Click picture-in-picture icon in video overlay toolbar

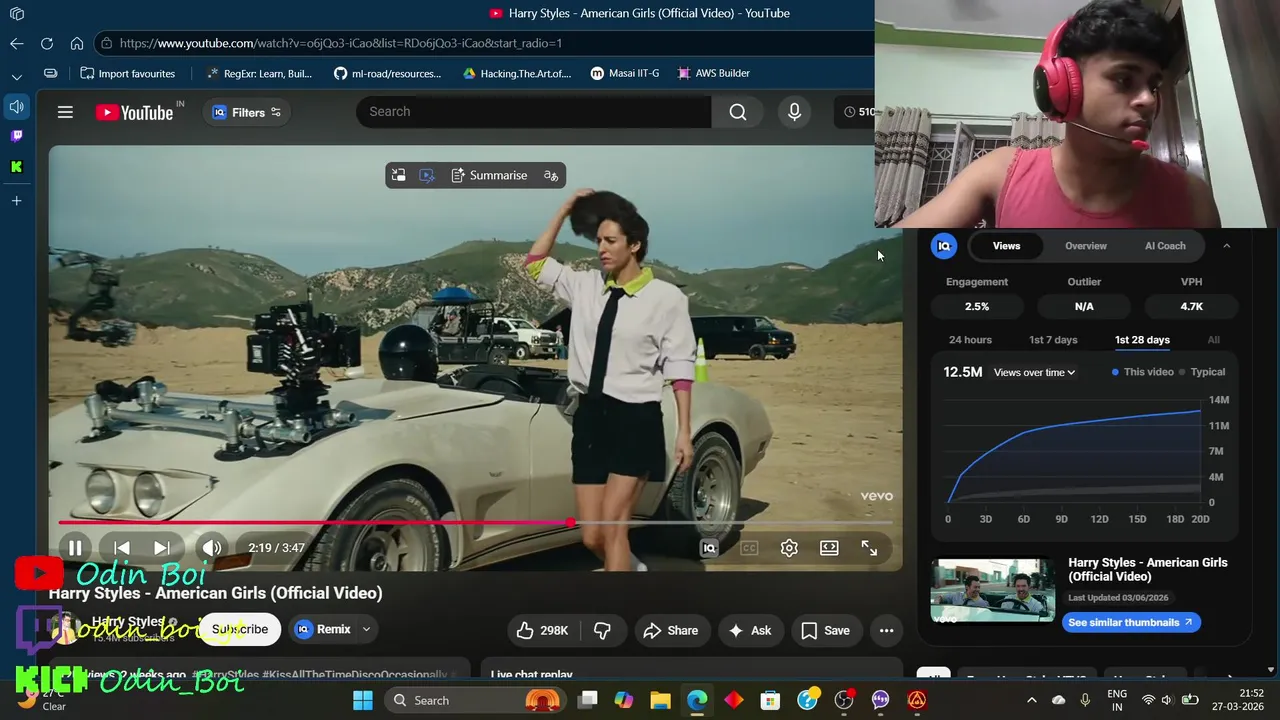[x=398, y=175]
